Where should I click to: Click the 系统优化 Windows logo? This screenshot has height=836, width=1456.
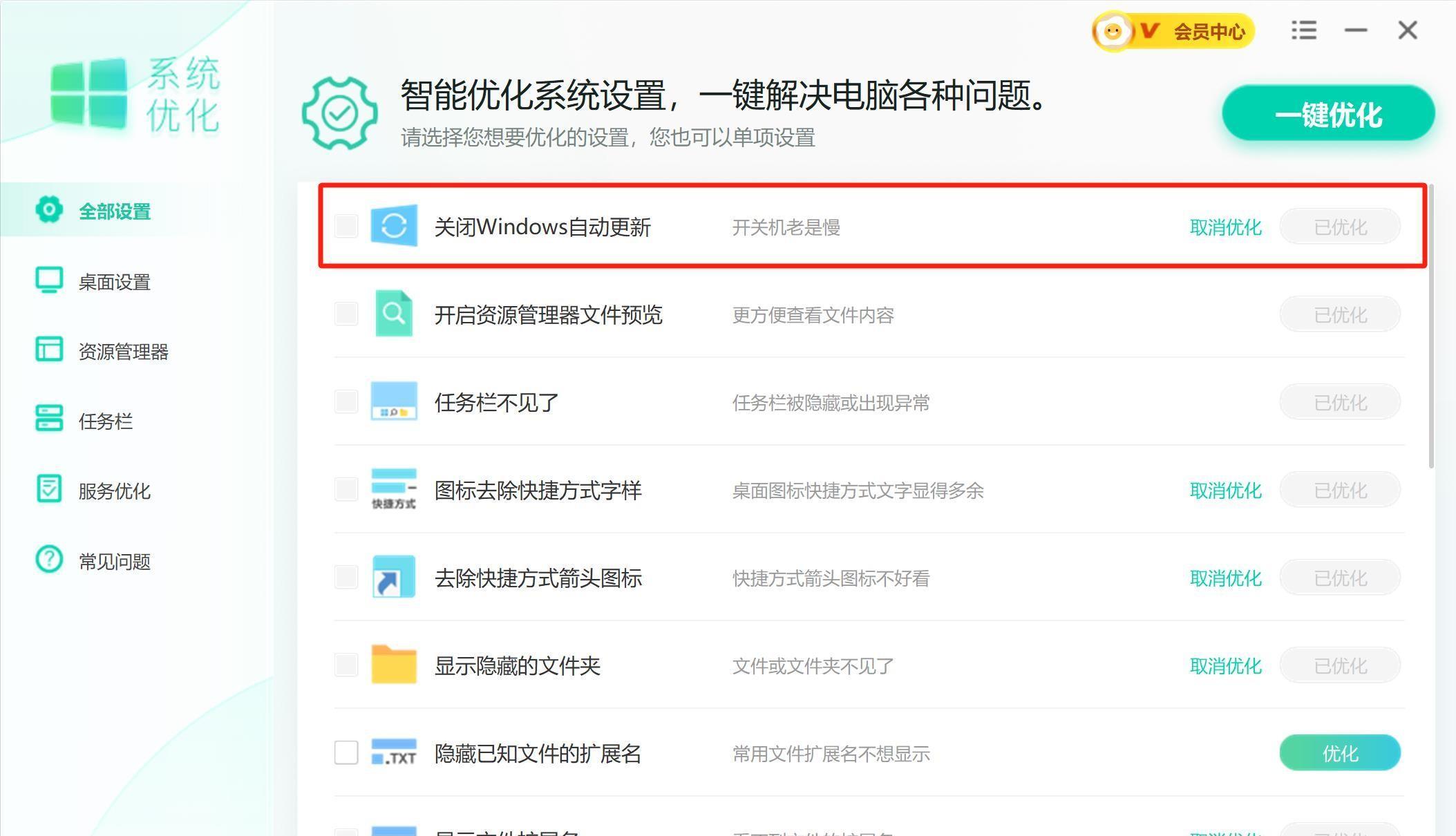click(88, 94)
